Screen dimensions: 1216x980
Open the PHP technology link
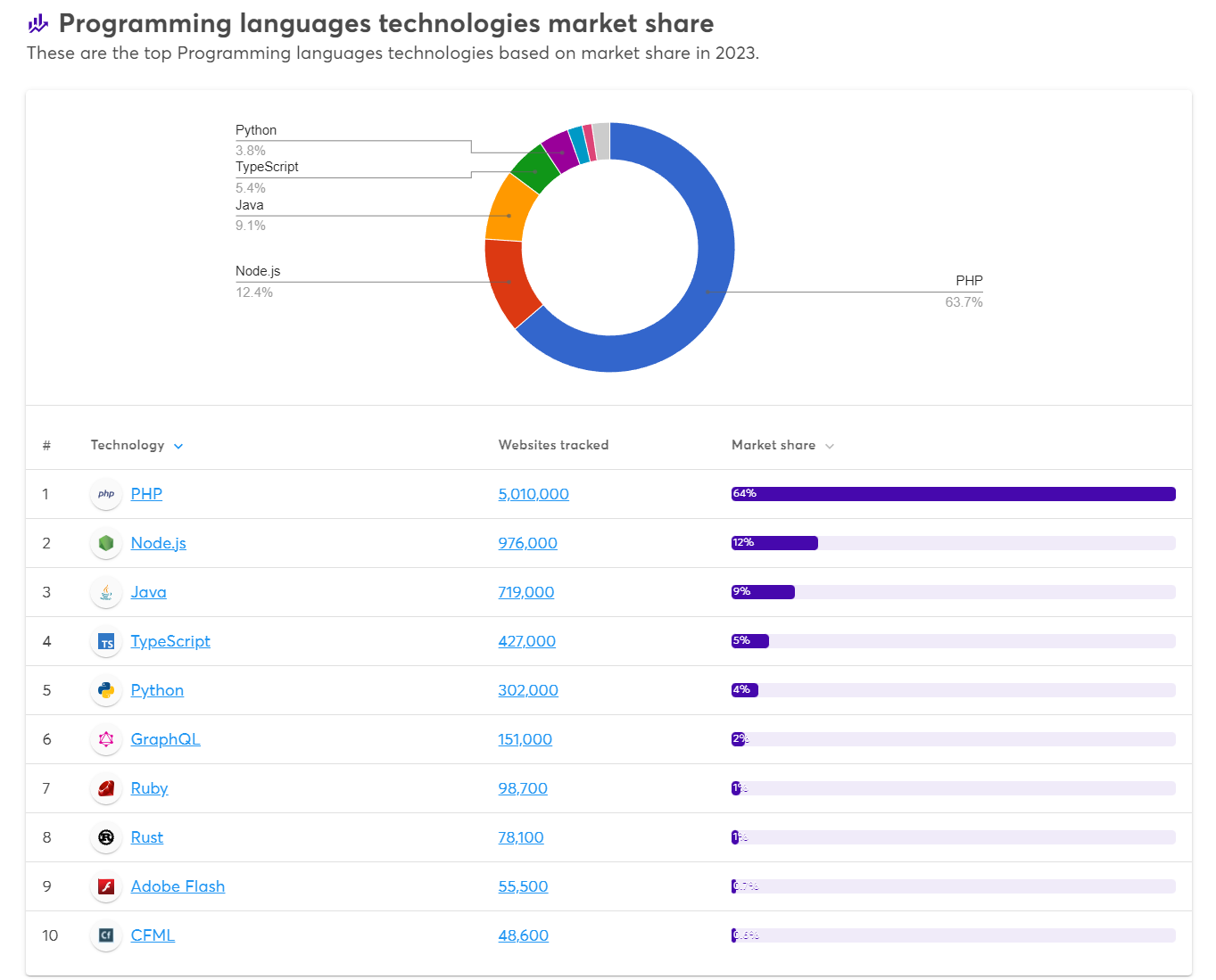pyautogui.click(x=146, y=494)
